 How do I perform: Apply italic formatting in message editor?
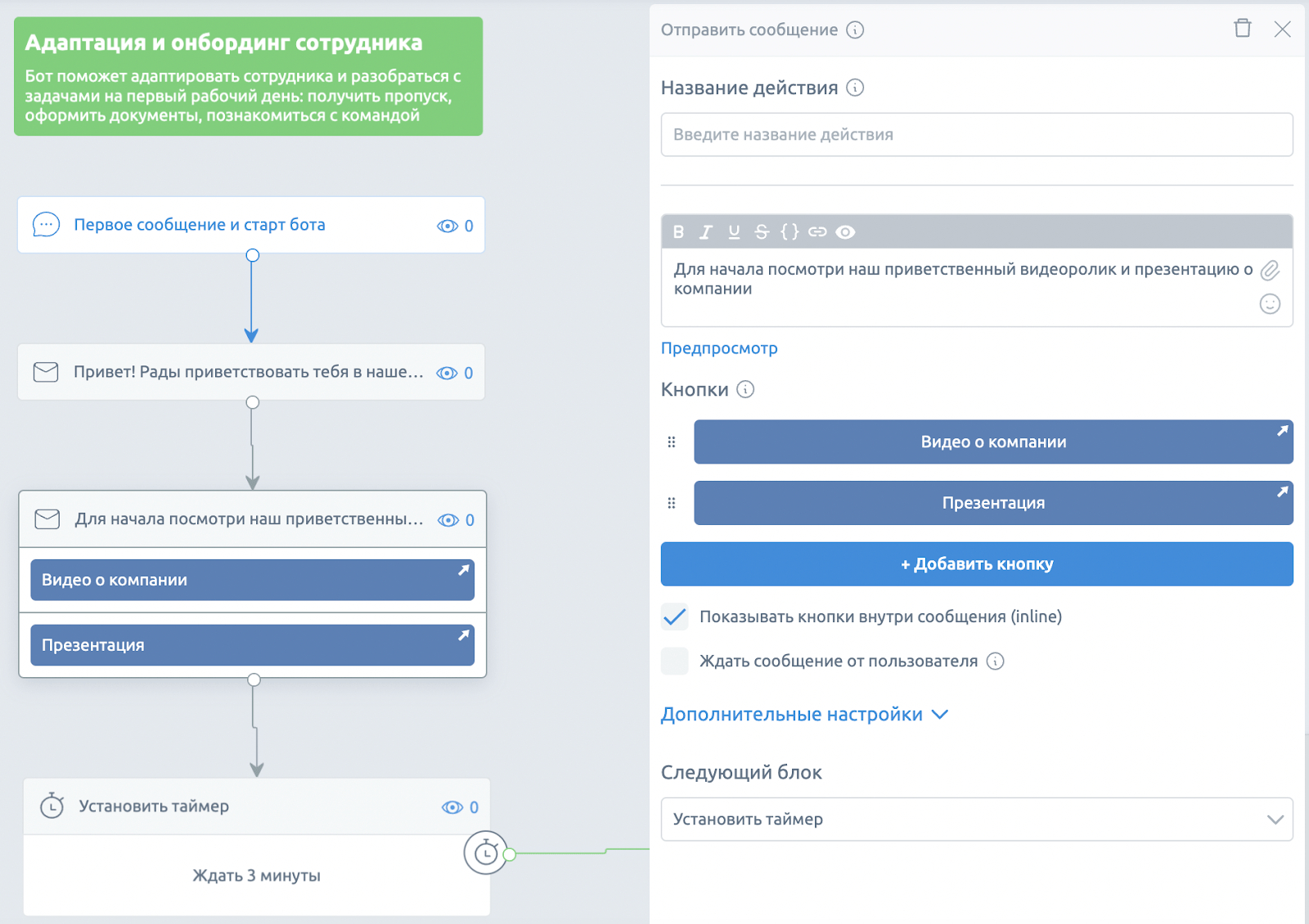click(706, 232)
